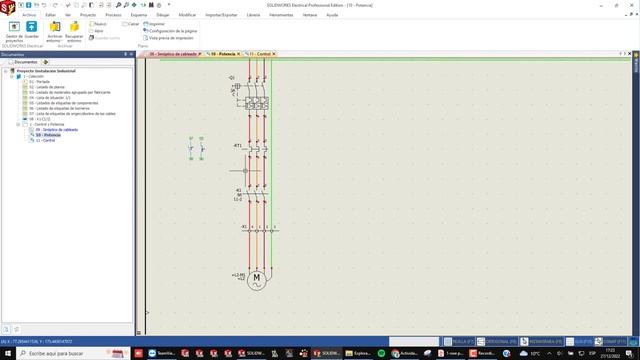Toggle the fourth mode button in status bar
640x360 pixels.
click(579, 341)
